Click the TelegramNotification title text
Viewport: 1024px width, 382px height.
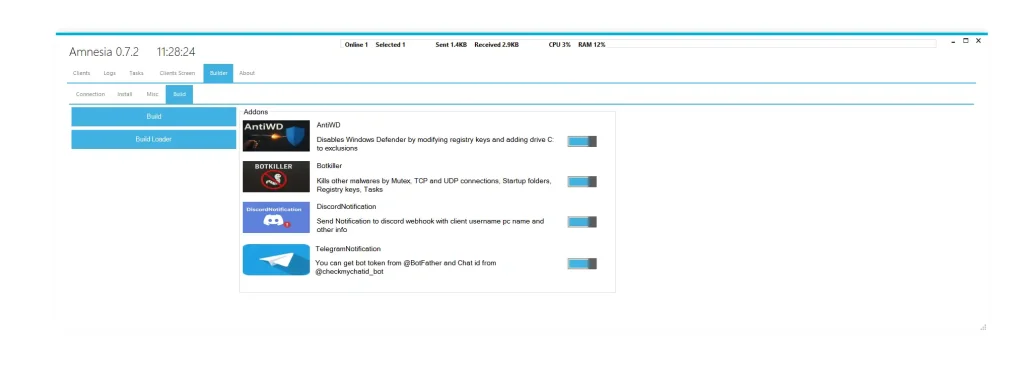[x=348, y=249]
